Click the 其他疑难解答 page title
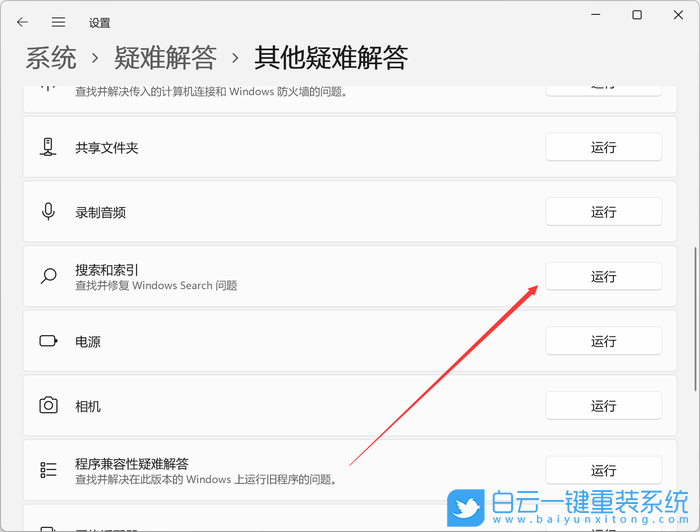 (331, 58)
